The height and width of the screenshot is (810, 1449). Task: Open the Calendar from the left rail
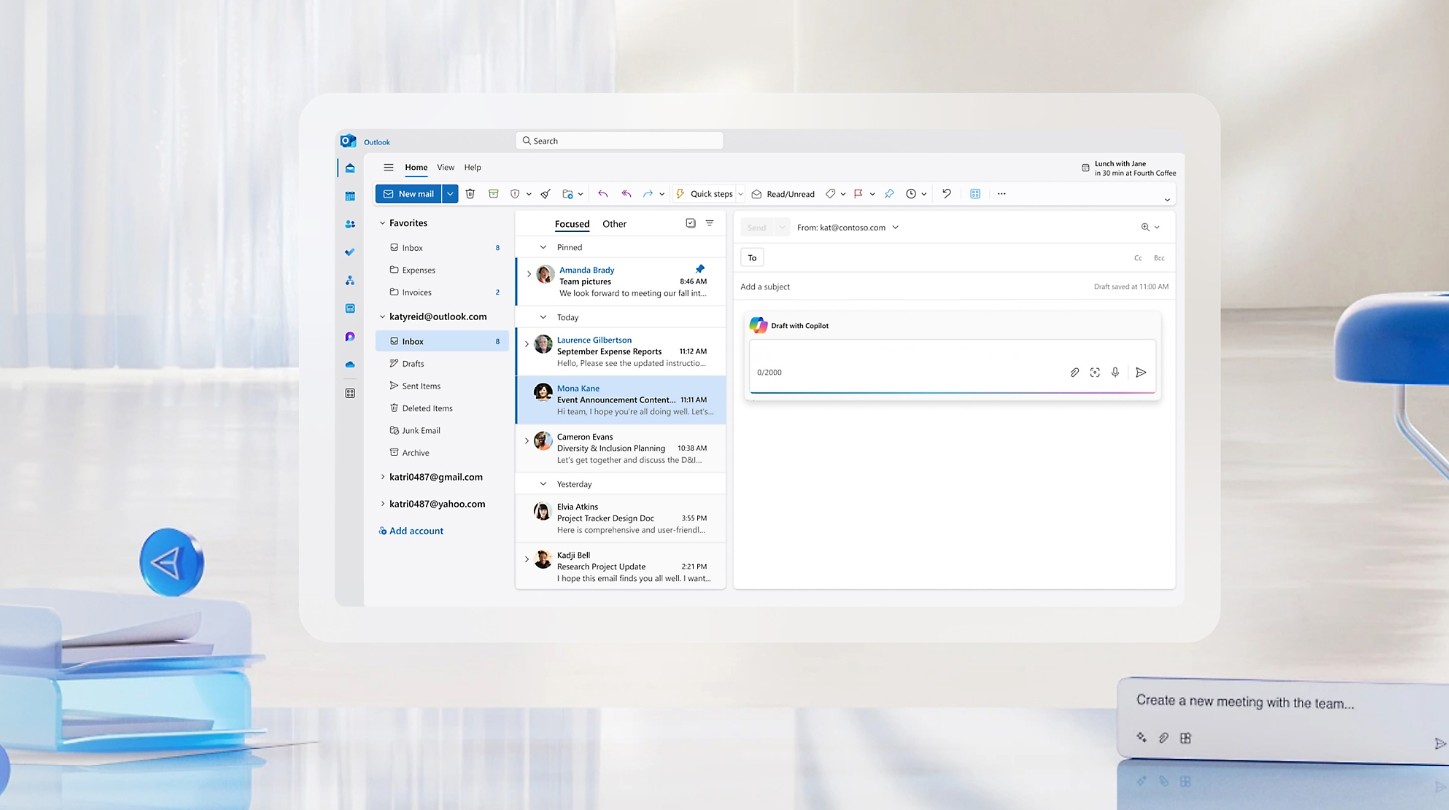[350, 196]
